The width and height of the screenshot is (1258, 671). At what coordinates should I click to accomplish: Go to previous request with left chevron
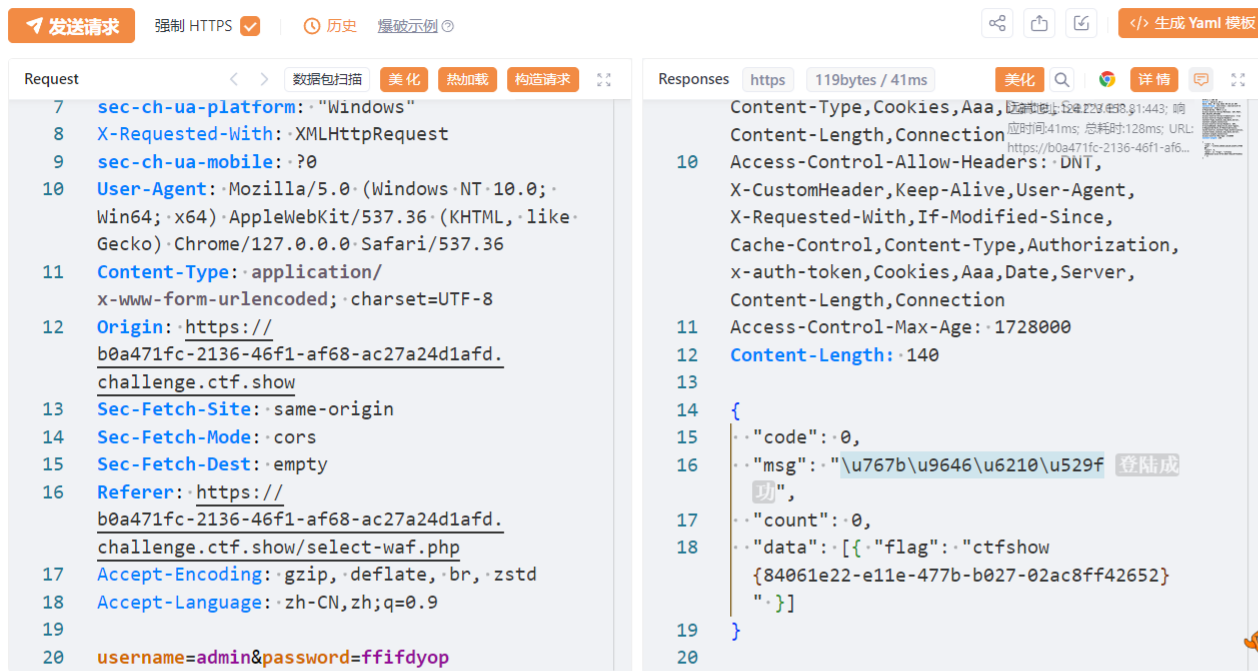click(x=234, y=79)
